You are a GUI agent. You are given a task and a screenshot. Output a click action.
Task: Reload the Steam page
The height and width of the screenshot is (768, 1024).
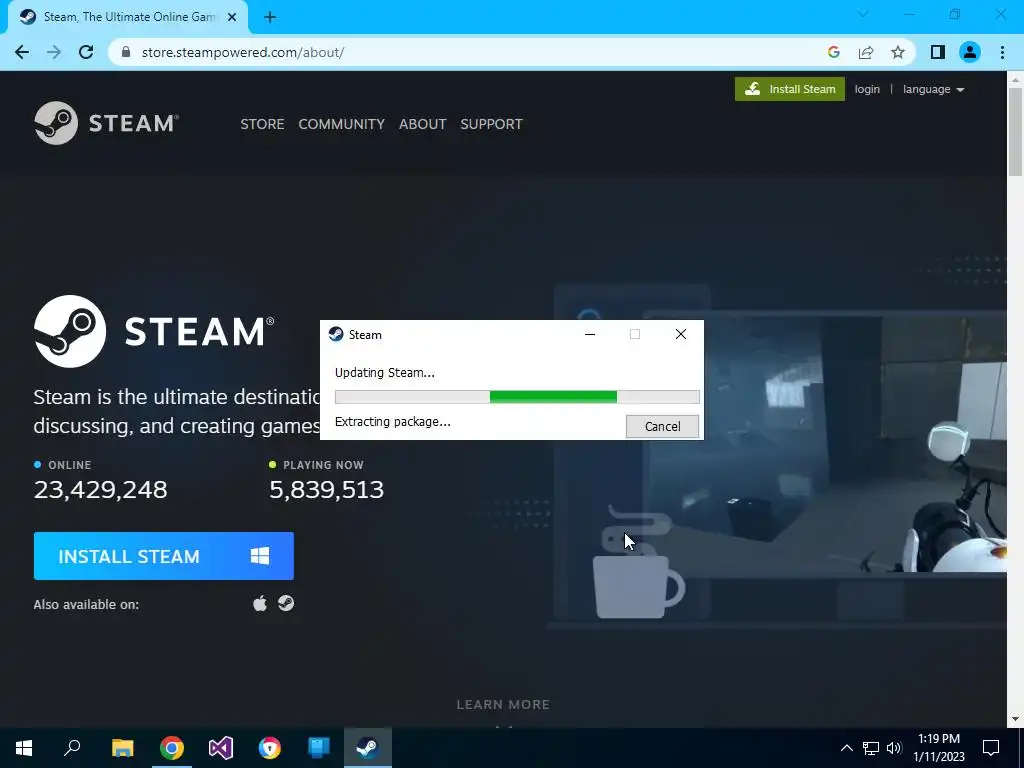coord(86,52)
